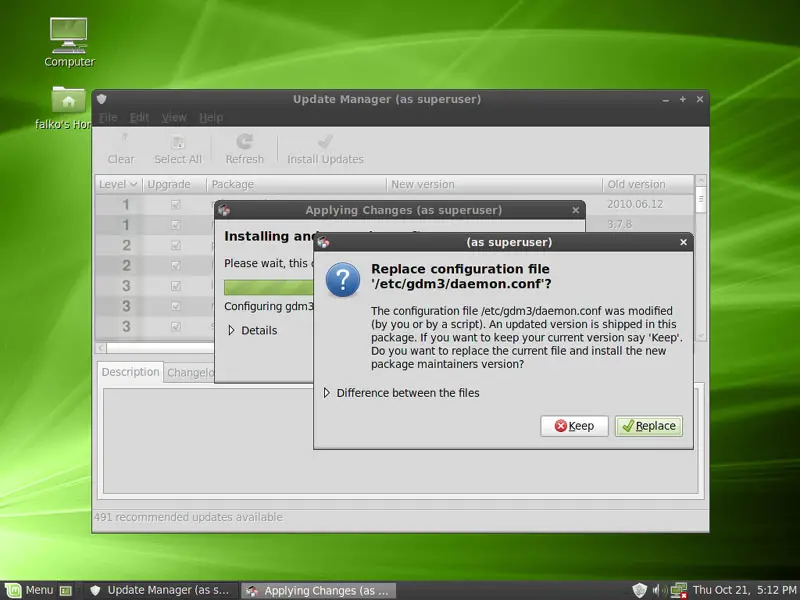800x600 pixels.
Task: Click the Keep button to keep the current file
Action: click(574, 426)
